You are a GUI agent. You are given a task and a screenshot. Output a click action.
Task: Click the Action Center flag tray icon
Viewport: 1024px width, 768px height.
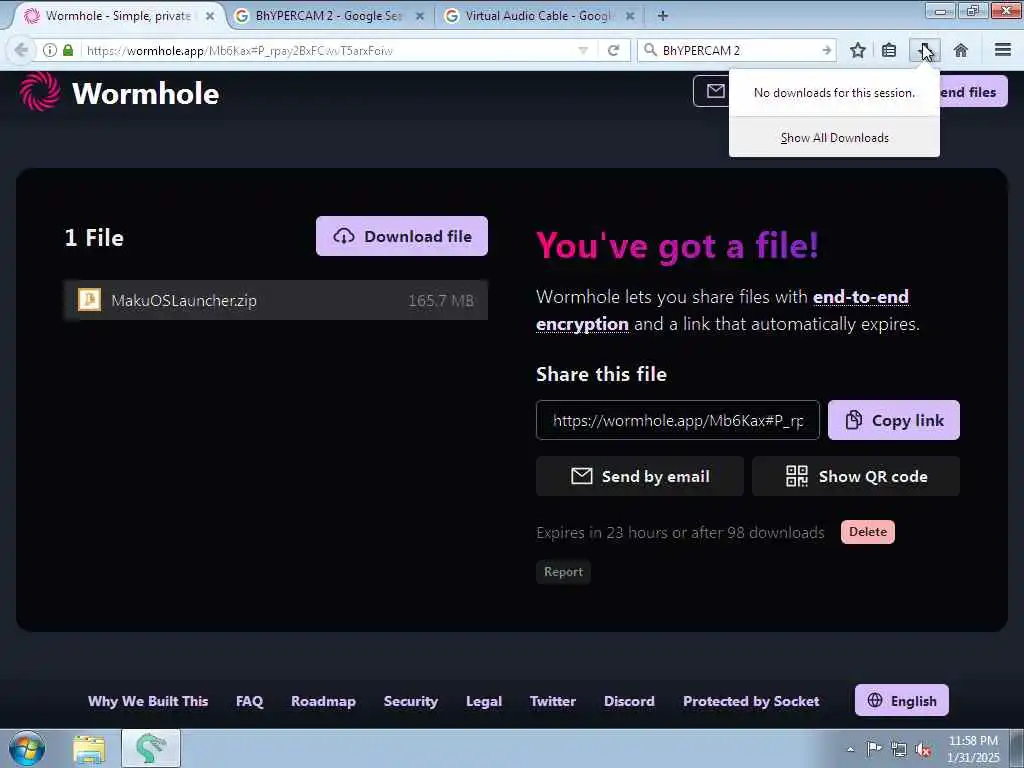coord(874,748)
